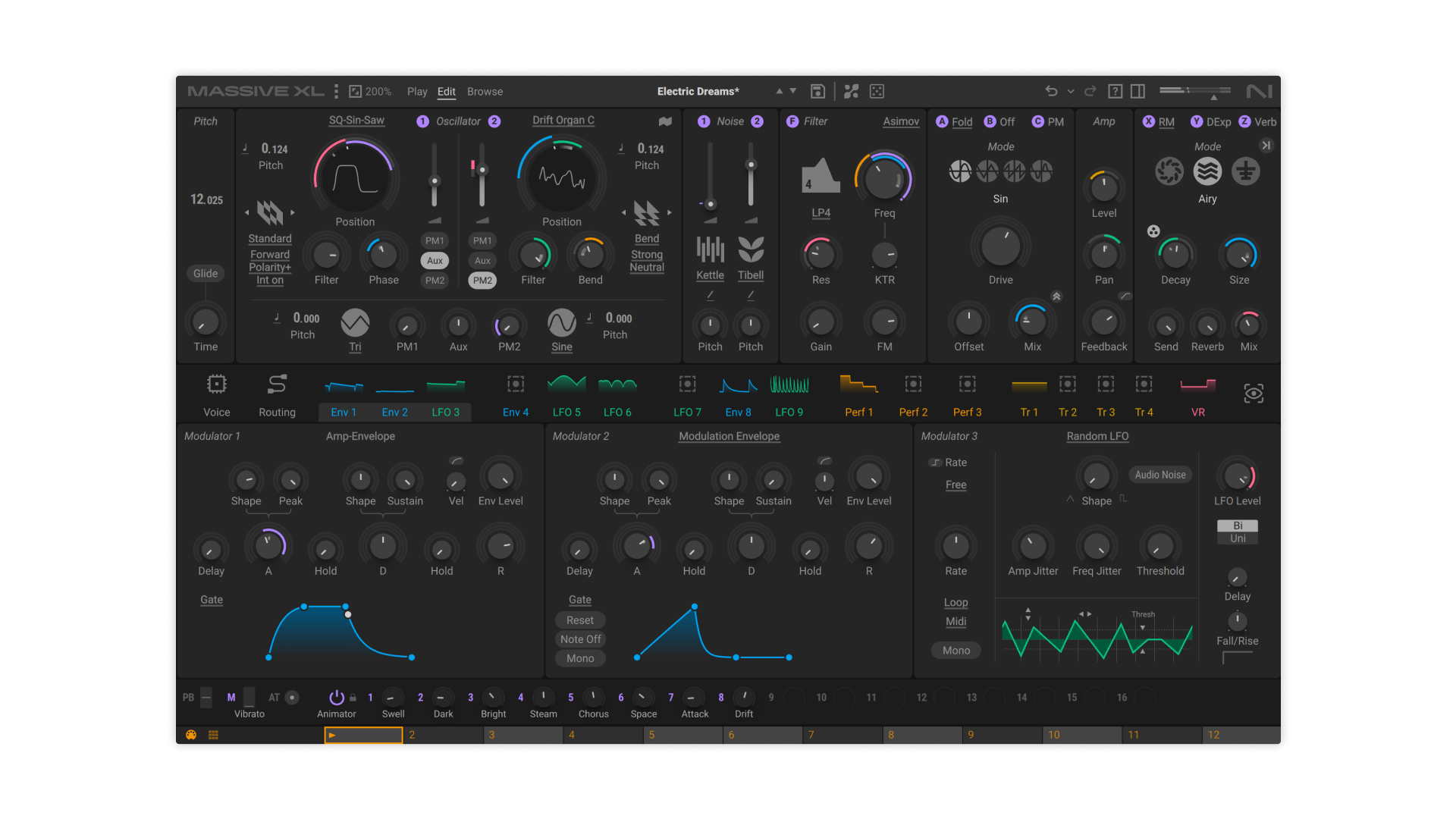Open the Drift Organ C wavetable dropdown
This screenshot has width=1456, height=819.
pyautogui.click(x=563, y=121)
